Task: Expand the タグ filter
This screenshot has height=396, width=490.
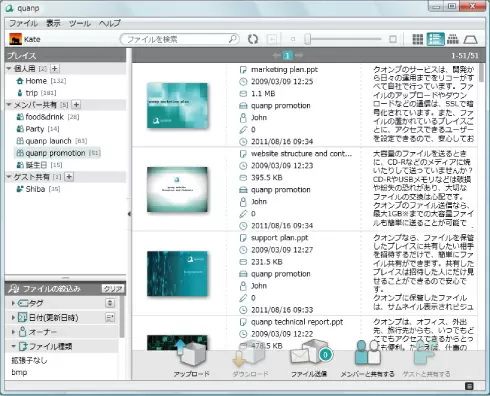Action: click(13, 303)
